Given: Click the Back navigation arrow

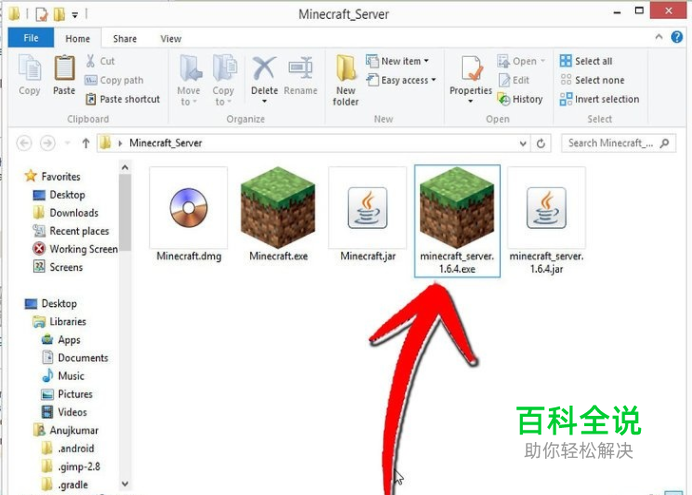Looking at the screenshot, I should [24, 143].
